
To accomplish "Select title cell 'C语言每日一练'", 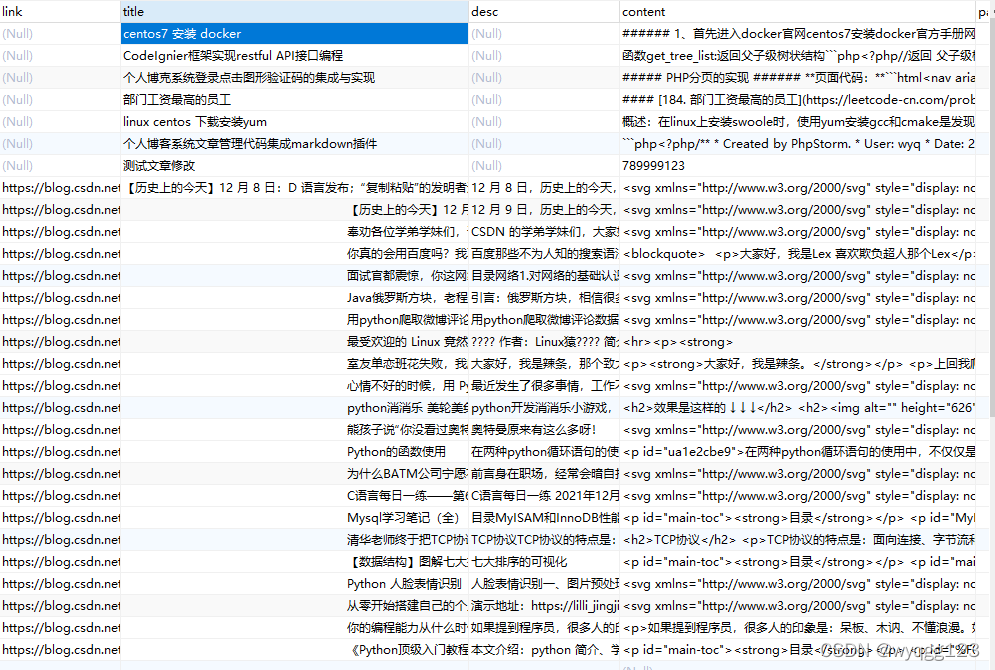I will coord(294,496).
